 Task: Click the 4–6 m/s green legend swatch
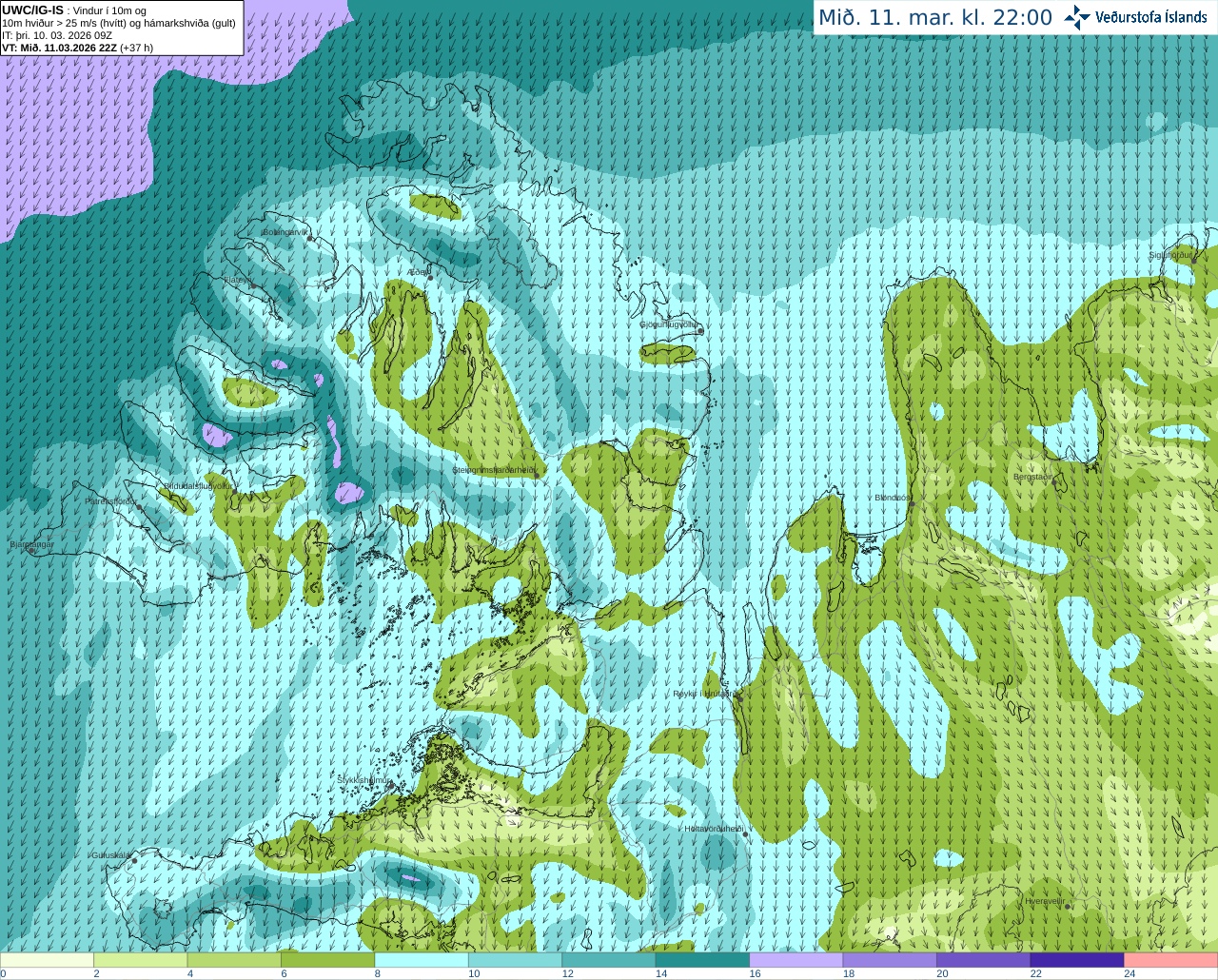pyautogui.click(x=234, y=960)
